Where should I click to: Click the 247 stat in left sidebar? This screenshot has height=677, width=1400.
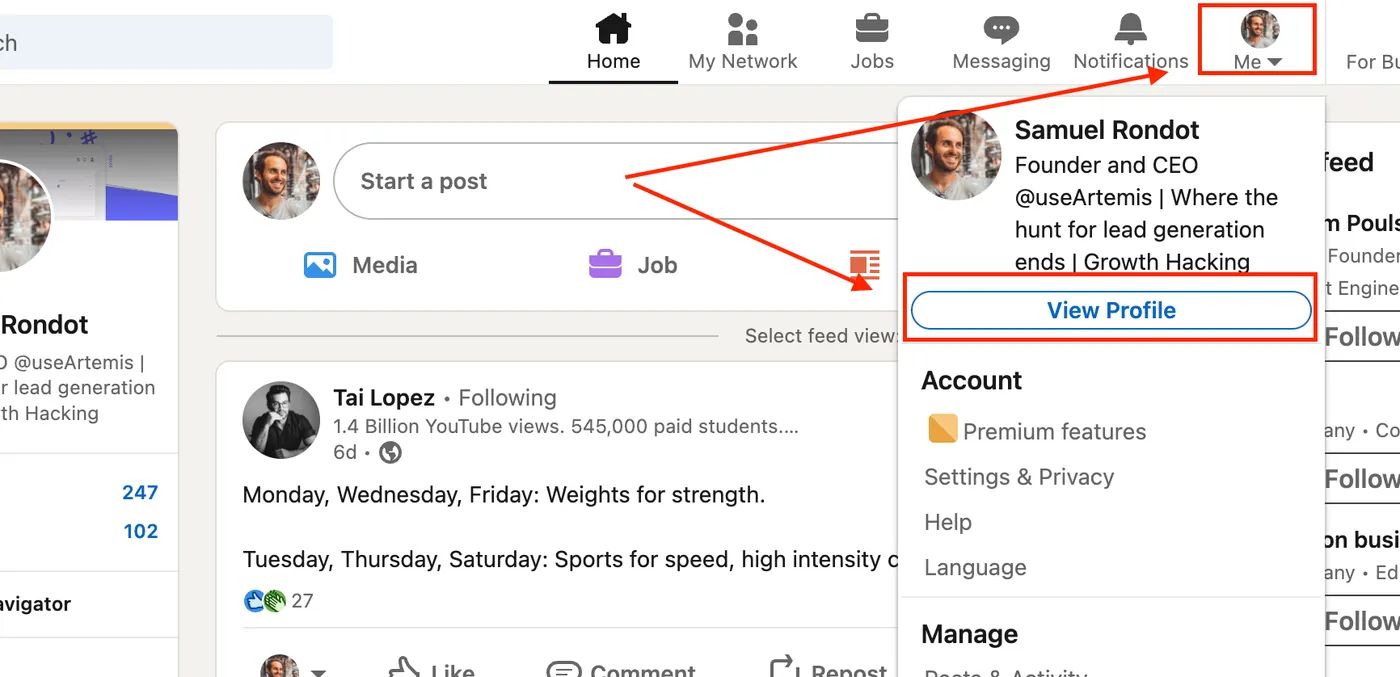(x=140, y=492)
